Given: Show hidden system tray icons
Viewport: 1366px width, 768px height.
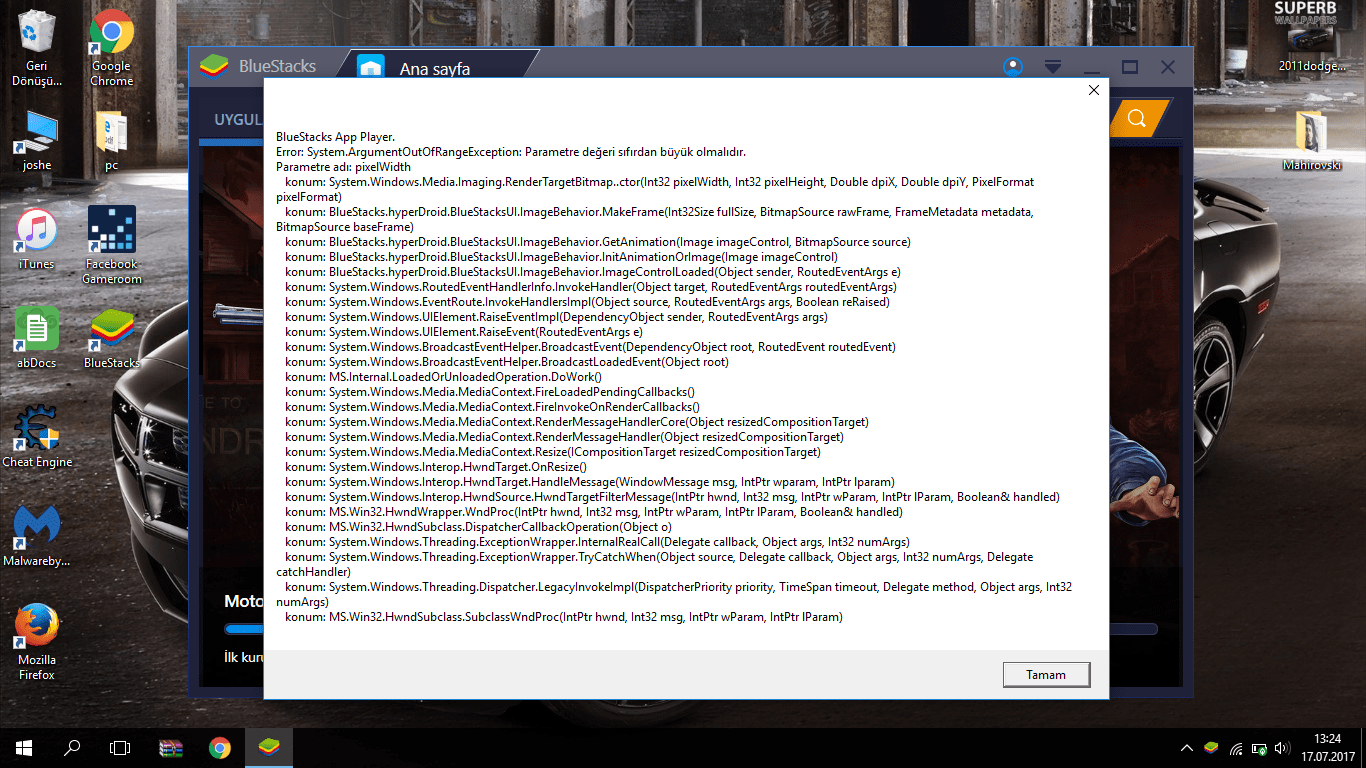Looking at the screenshot, I should [x=1187, y=748].
